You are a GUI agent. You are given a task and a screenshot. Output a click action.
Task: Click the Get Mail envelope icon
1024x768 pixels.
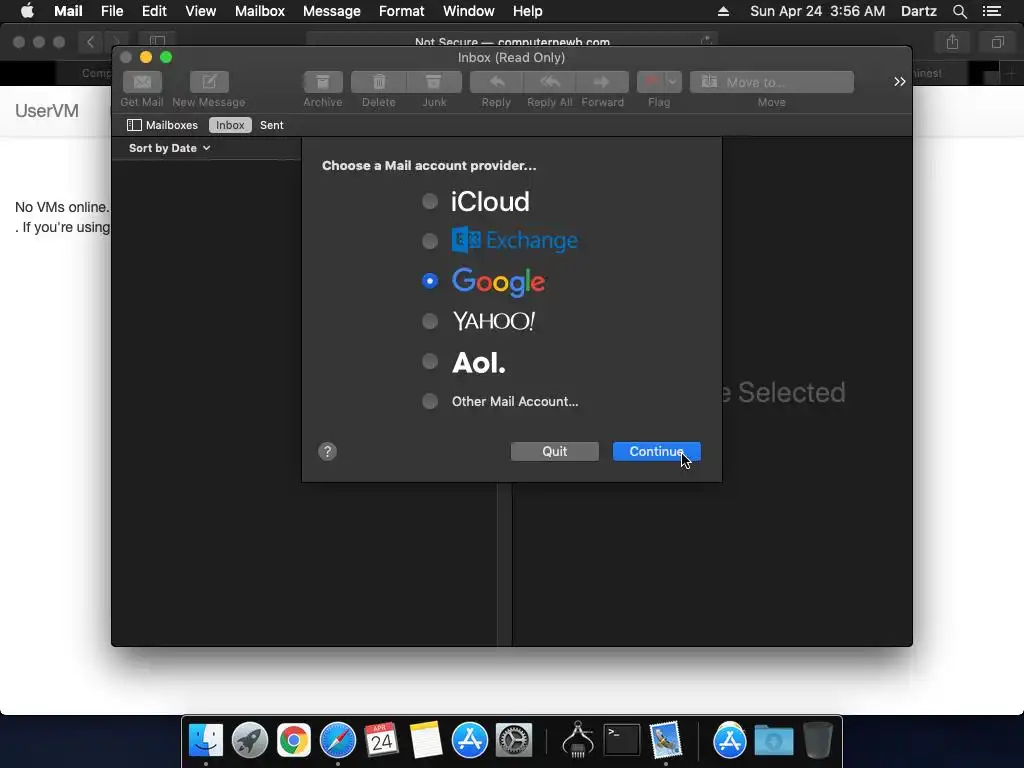pos(142,82)
